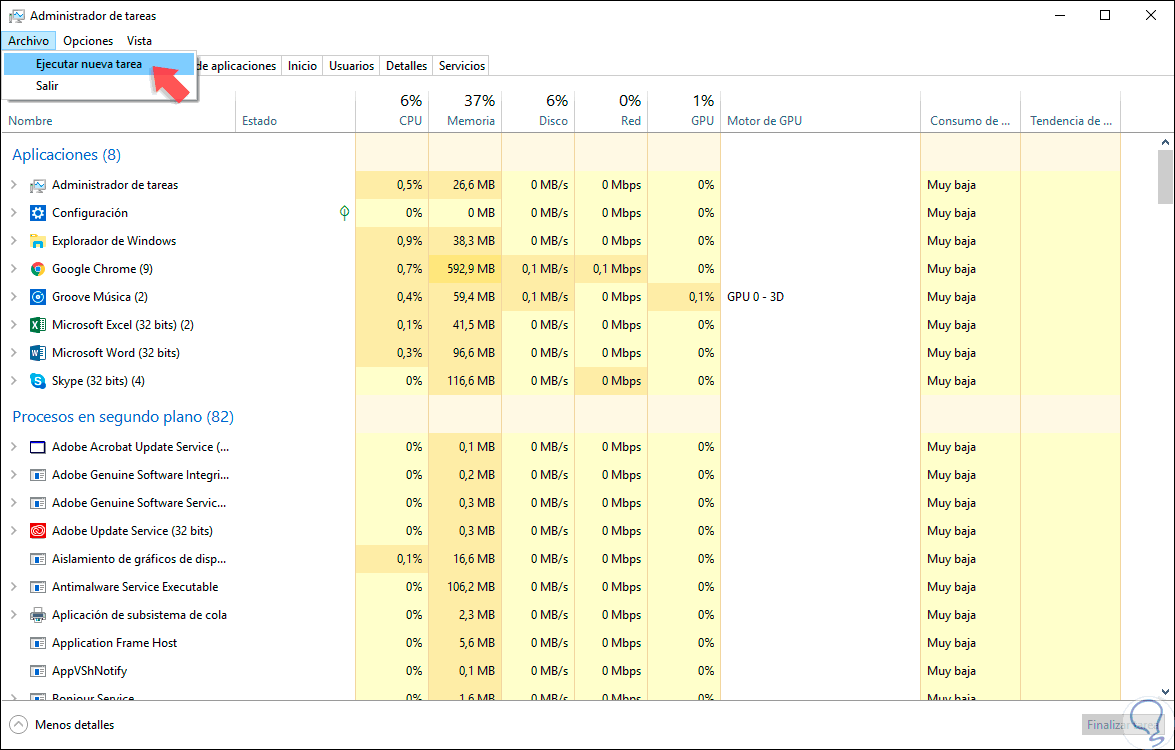Image resolution: width=1175 pixels, height=750 pixels.
Task: Click the Configuración gear icon
Action: tap(38, 213)
